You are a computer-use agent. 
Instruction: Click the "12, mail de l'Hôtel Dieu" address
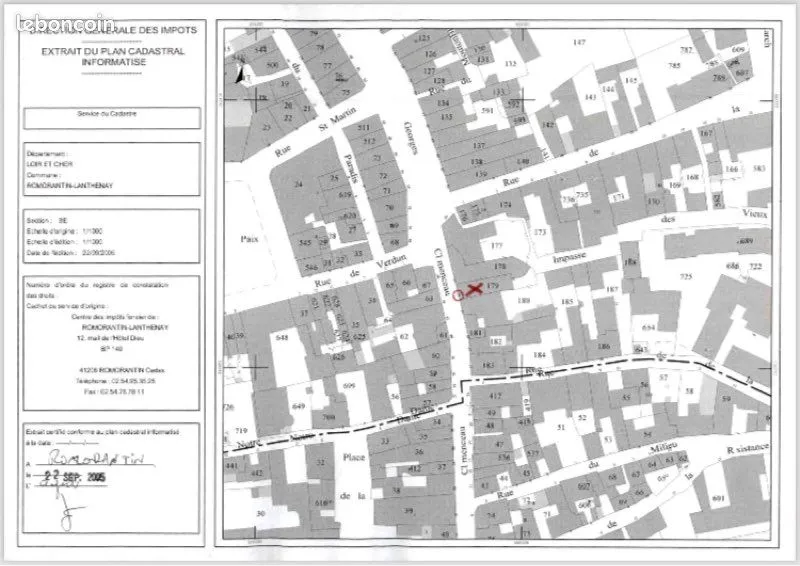click(x=110, y=338)
